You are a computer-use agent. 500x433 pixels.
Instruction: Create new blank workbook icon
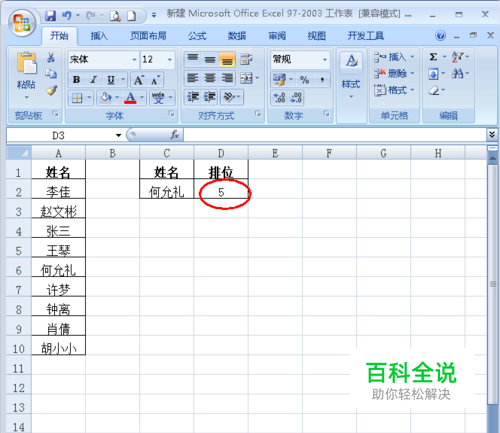tap(132, 16)
